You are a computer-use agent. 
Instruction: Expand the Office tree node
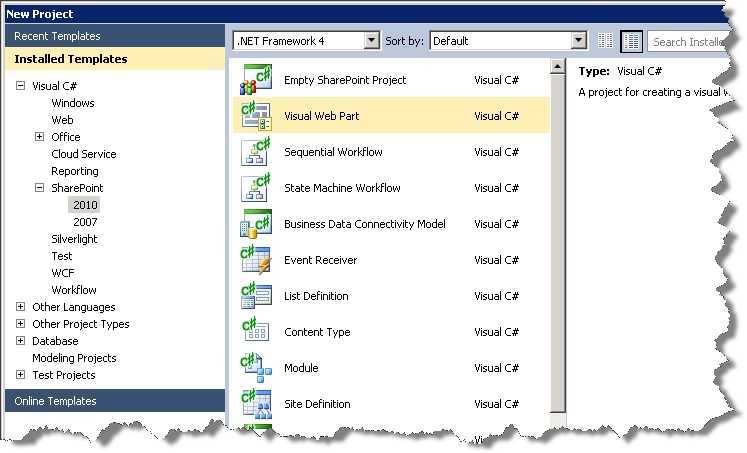40,137
